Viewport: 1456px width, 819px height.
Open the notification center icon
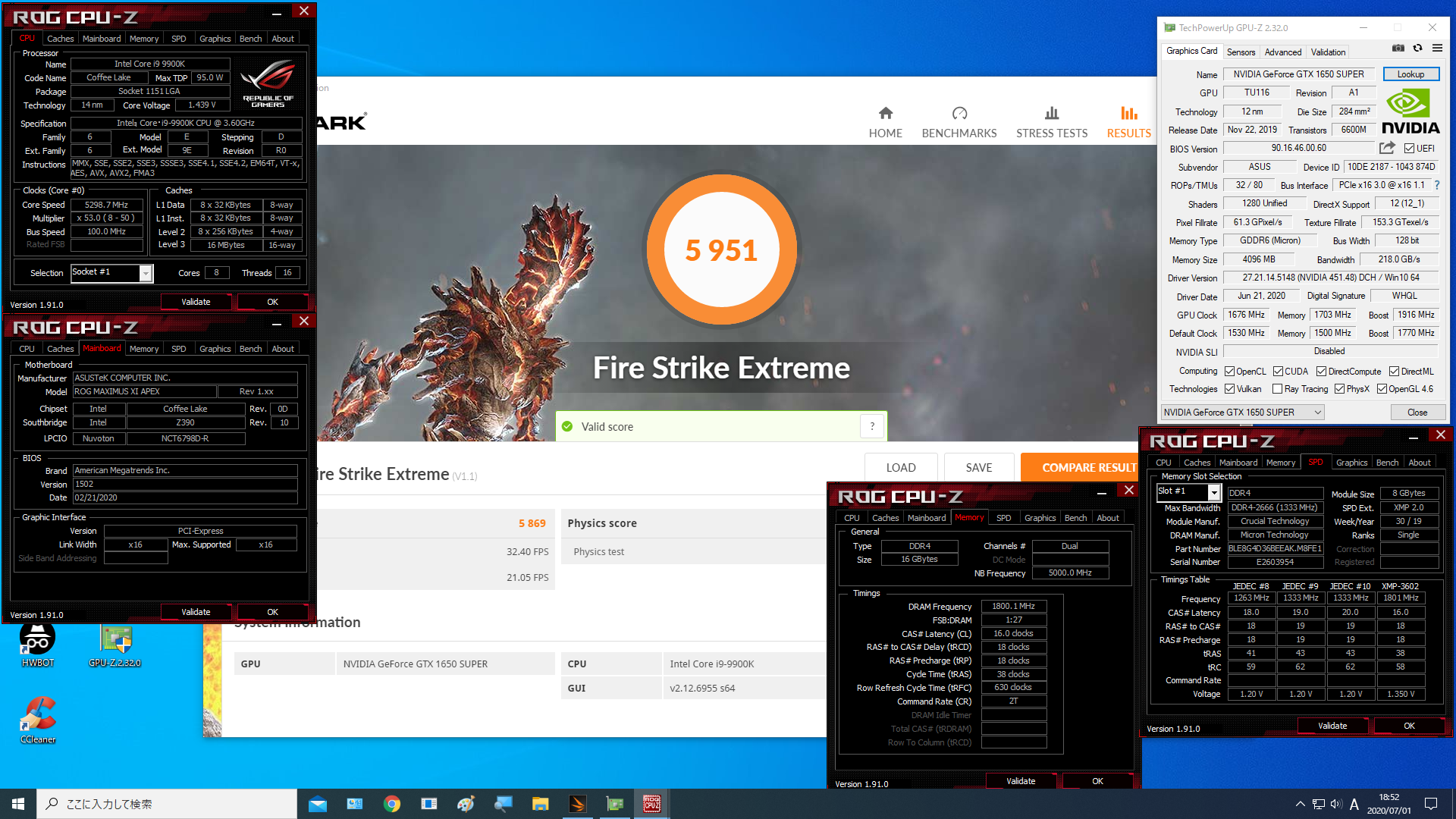1431,804
